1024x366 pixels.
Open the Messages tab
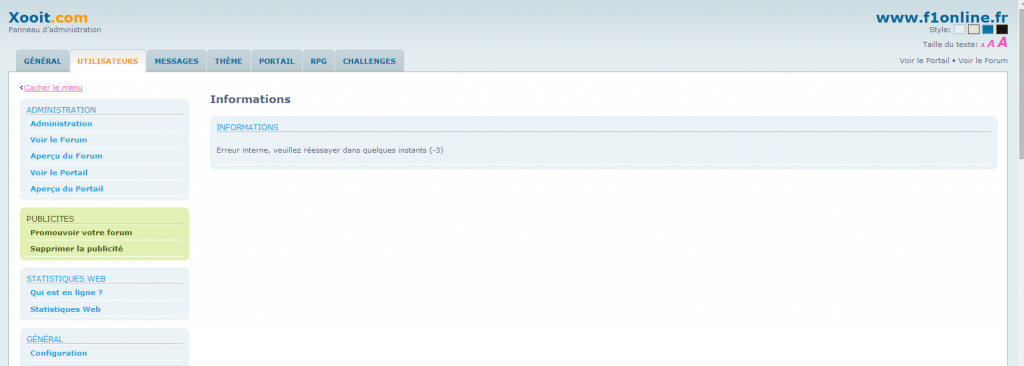(x=176, y=61)
